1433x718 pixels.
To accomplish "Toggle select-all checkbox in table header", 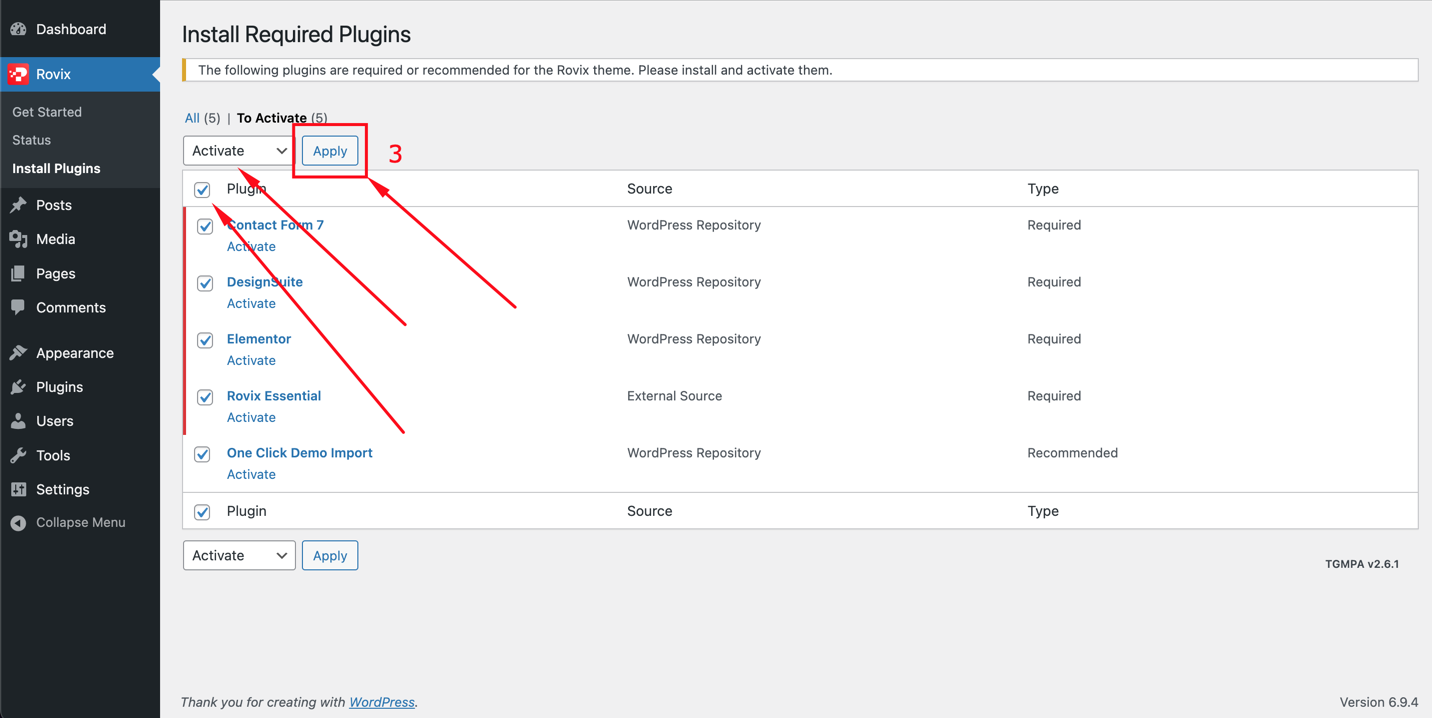I will tap(202, 189).
